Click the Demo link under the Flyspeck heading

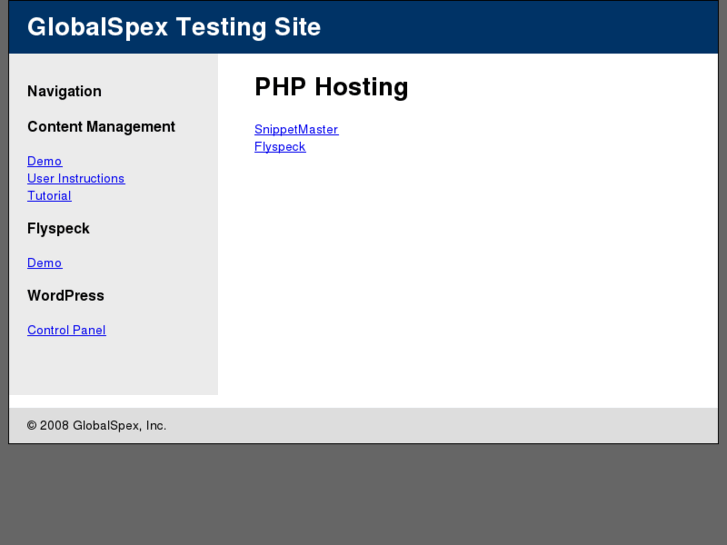pos(44,263)
